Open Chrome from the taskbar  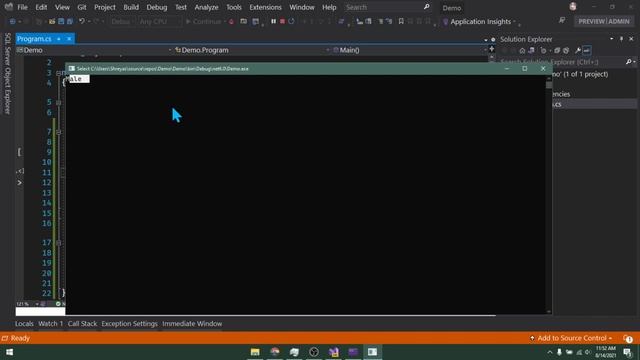(275, 352)
